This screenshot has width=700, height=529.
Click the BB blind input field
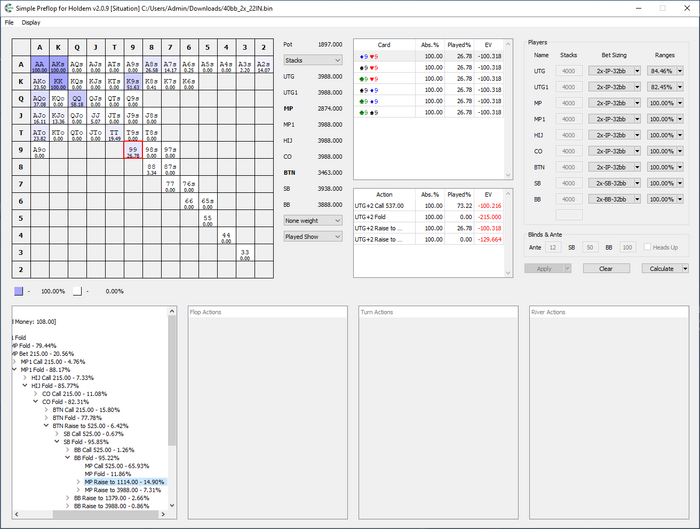(x=627, y=247)
